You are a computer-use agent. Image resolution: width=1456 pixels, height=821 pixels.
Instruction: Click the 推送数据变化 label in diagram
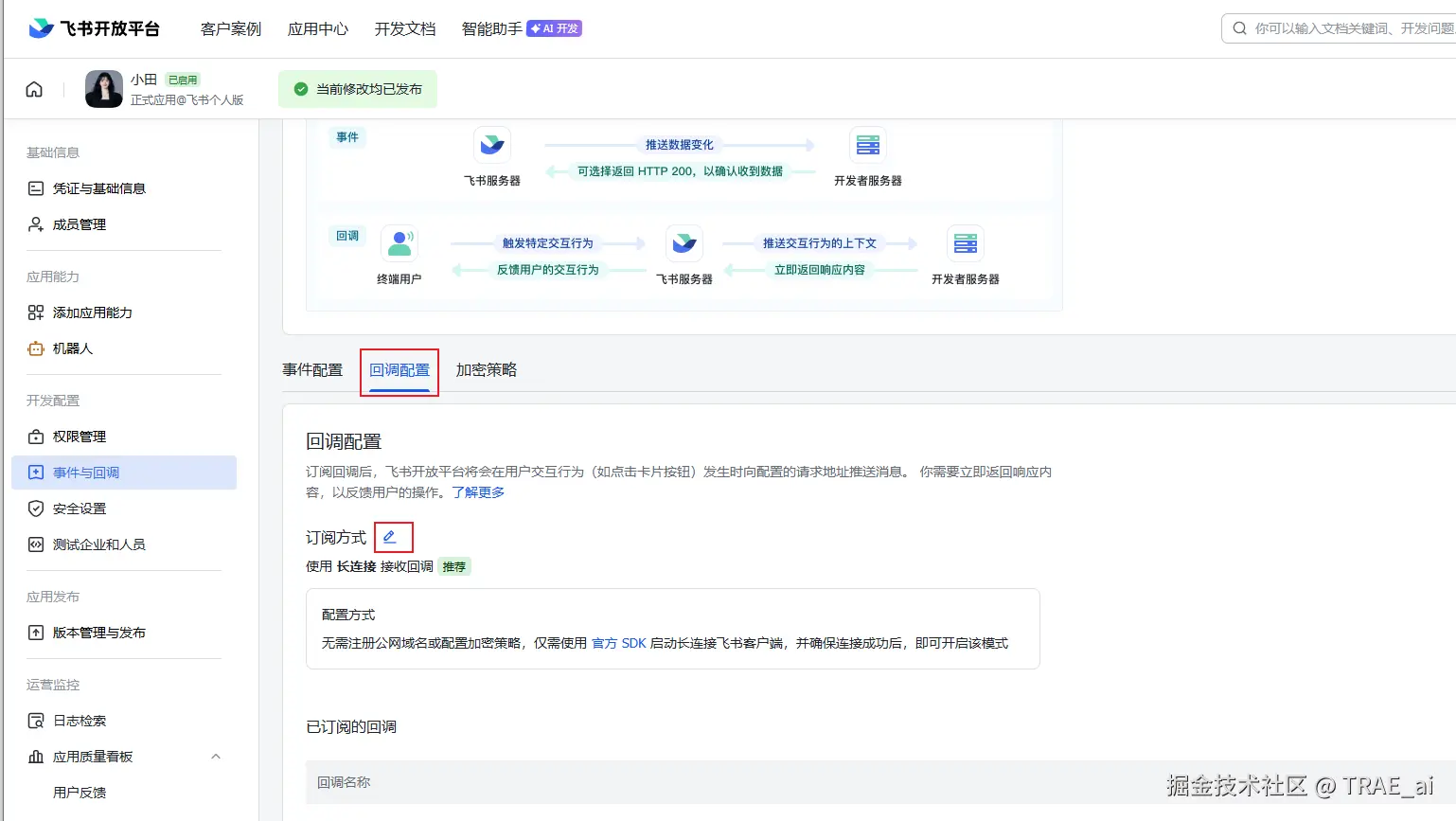[680, 145]
